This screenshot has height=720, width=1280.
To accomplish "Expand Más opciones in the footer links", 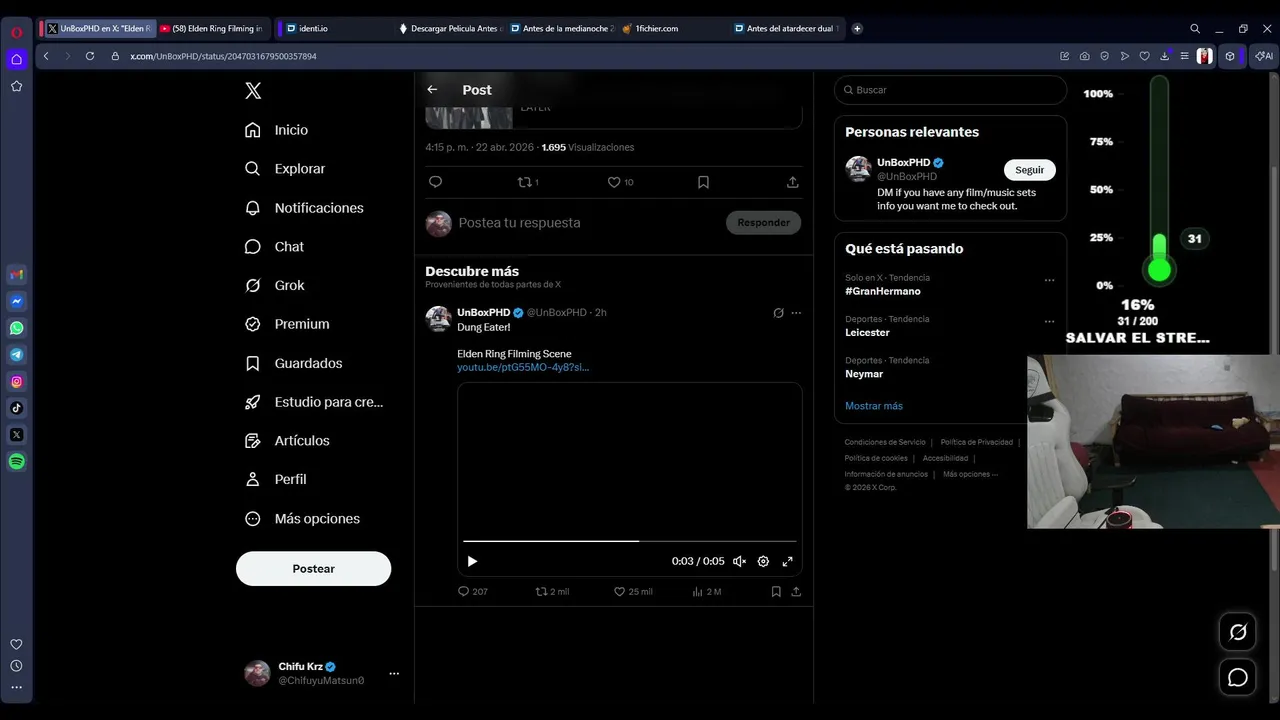I will (971, 474).
